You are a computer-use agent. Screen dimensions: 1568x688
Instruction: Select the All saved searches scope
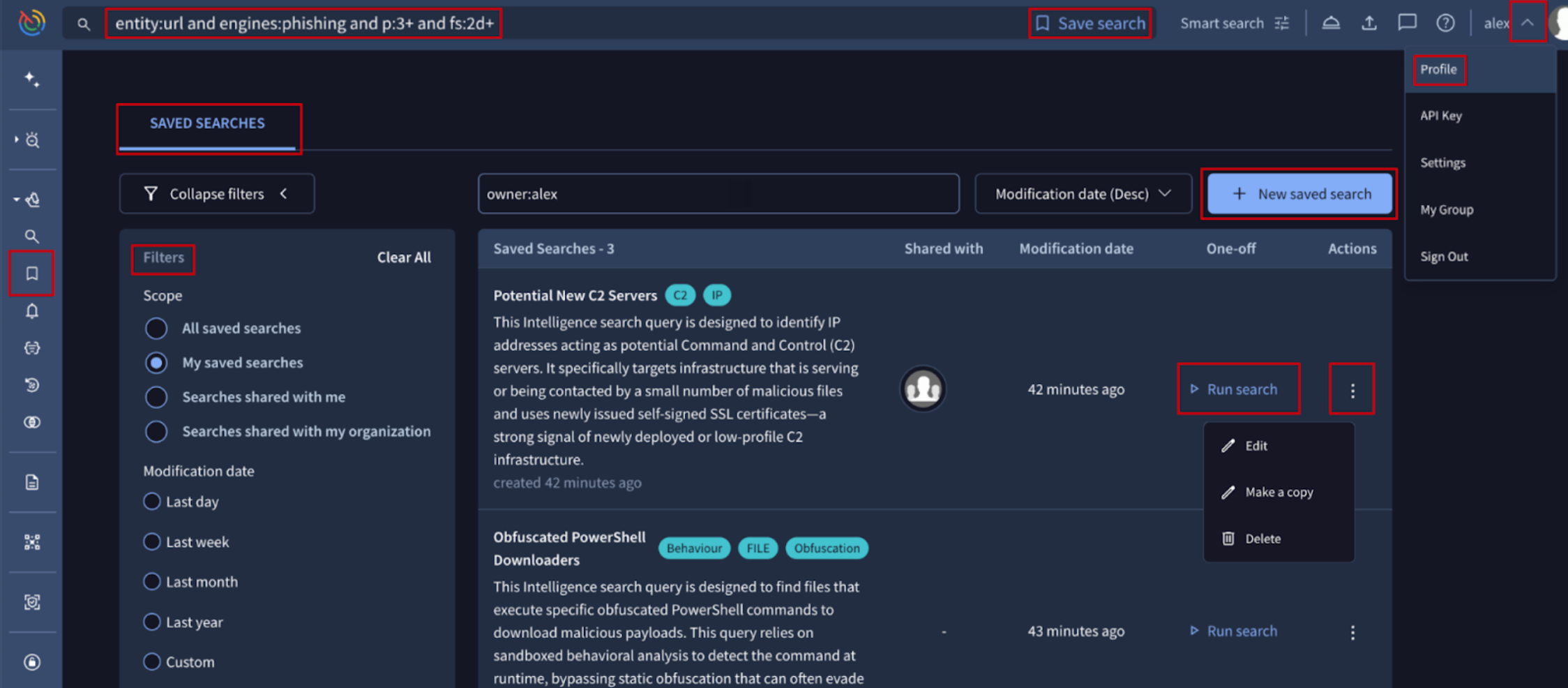[156, 328]
